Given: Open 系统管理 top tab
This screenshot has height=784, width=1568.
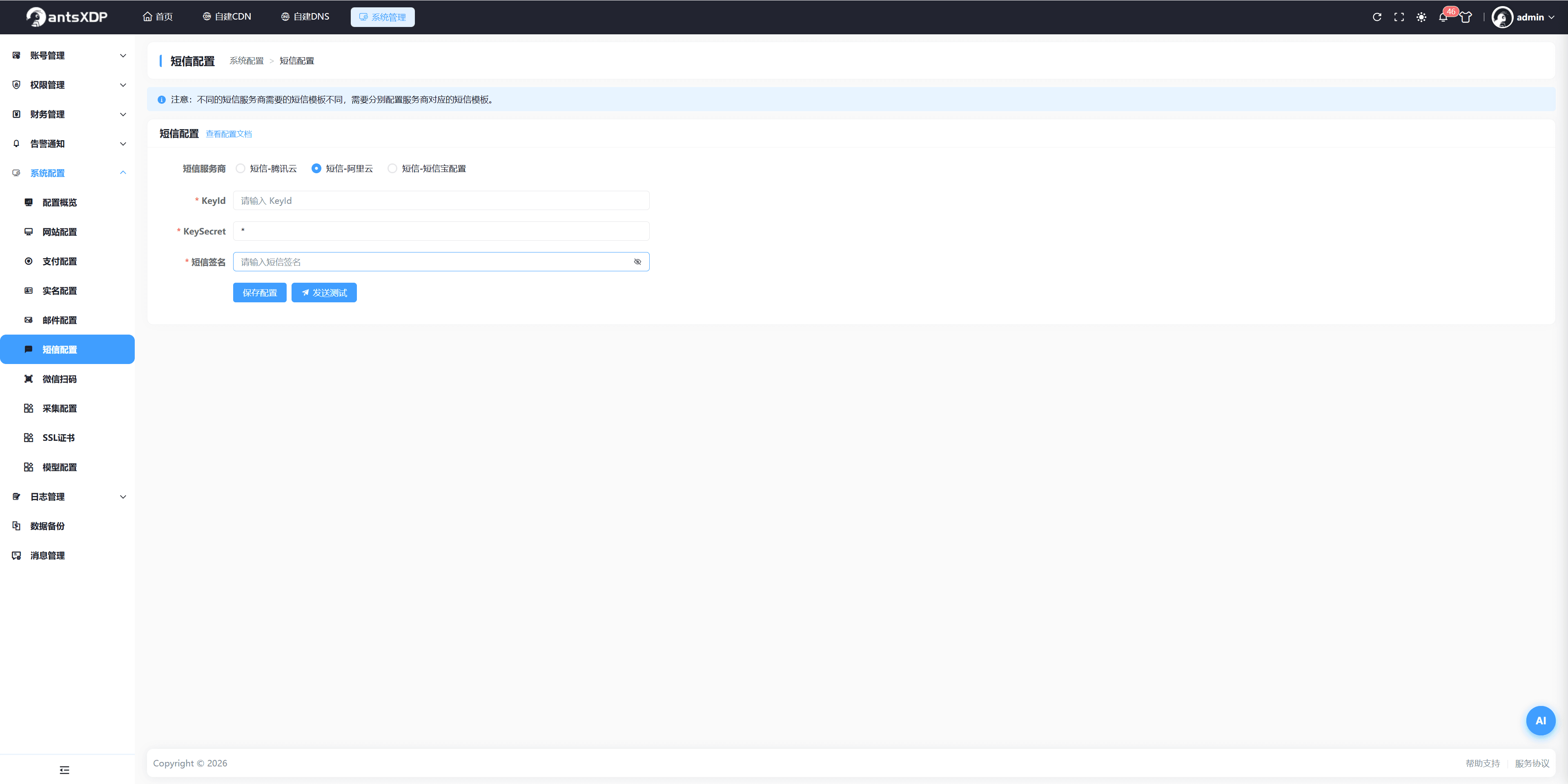Looking at the screenshot, I should [x=382, y=17].
